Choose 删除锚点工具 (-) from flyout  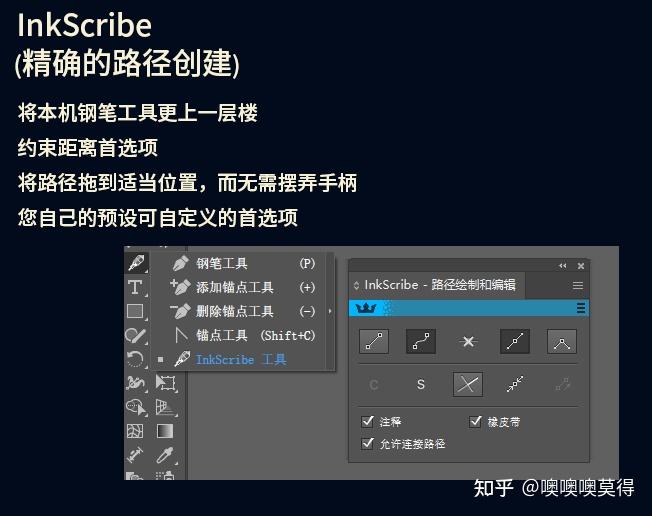243,311
